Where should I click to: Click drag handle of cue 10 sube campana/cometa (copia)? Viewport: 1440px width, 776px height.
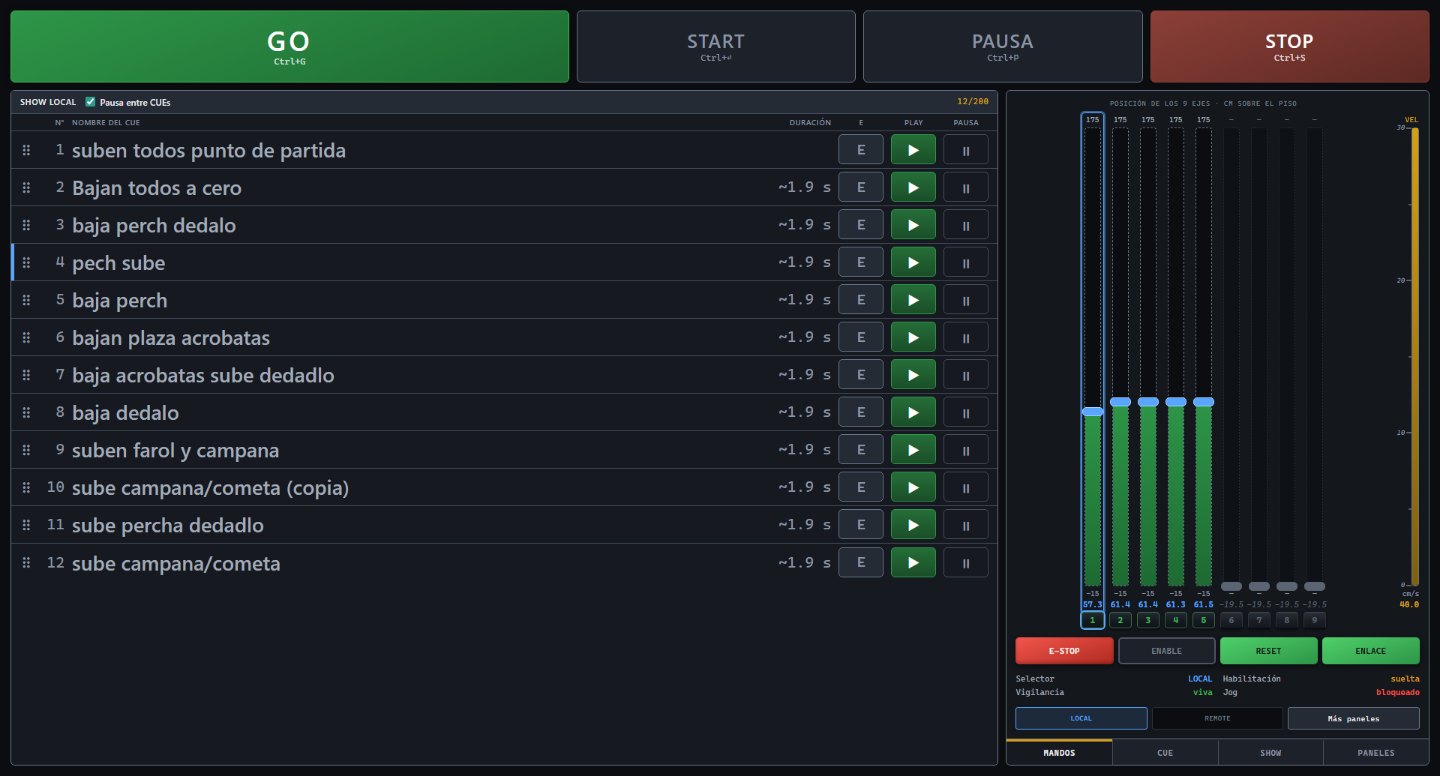[27, 488]
